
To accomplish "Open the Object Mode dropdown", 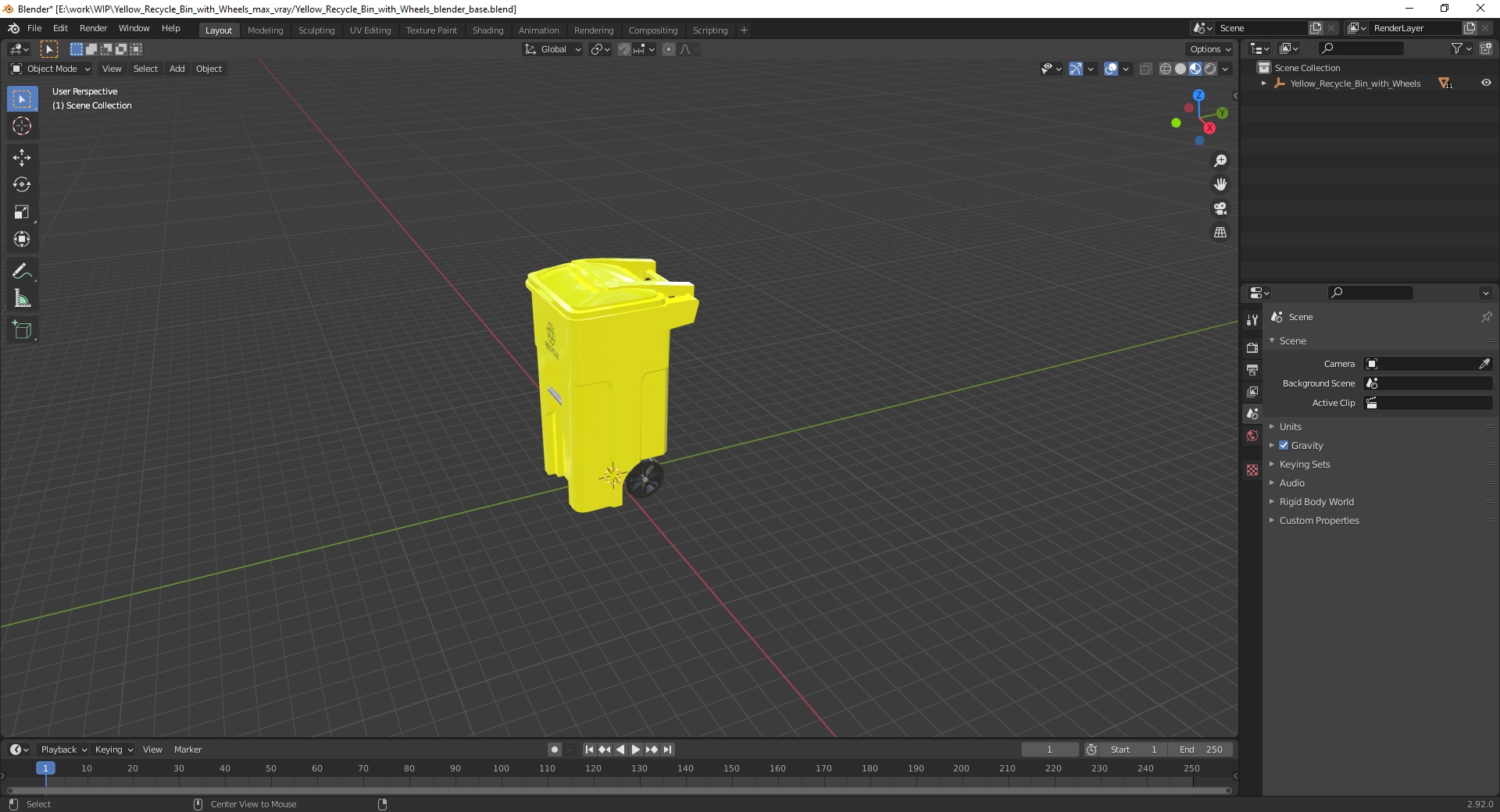I will [51, 69].
